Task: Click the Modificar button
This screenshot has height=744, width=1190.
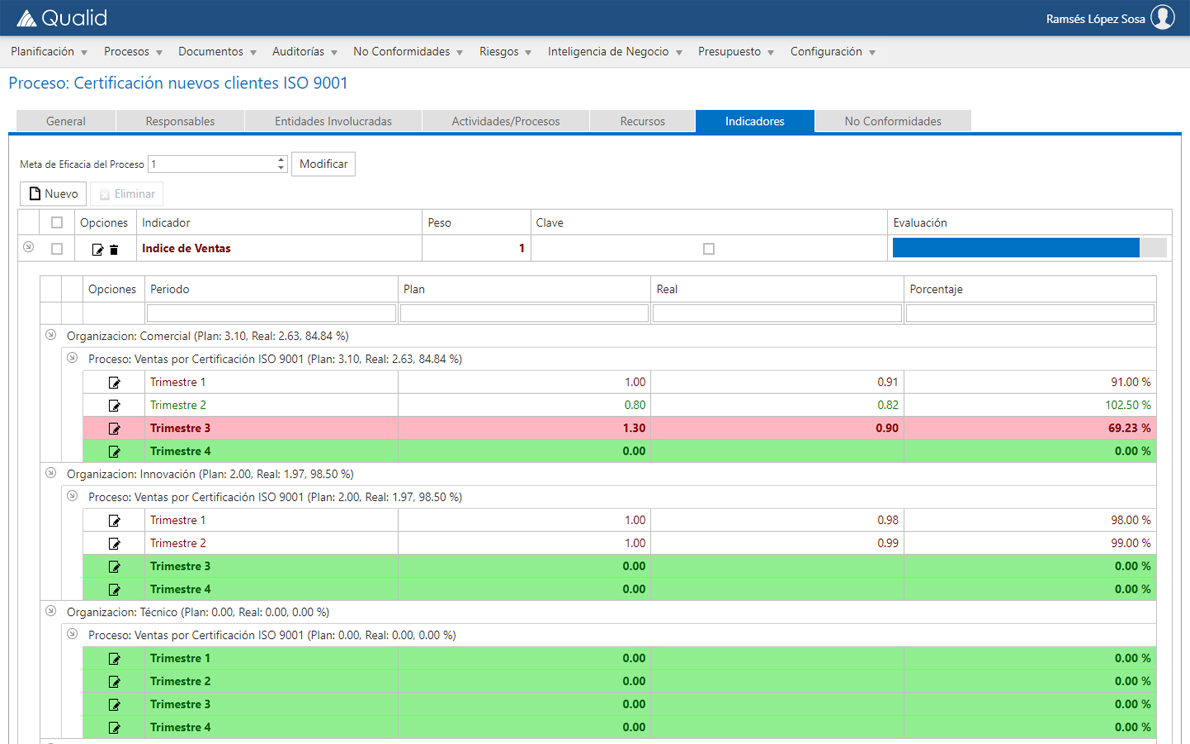Action: pyautogui.click(x=322, y=164)
